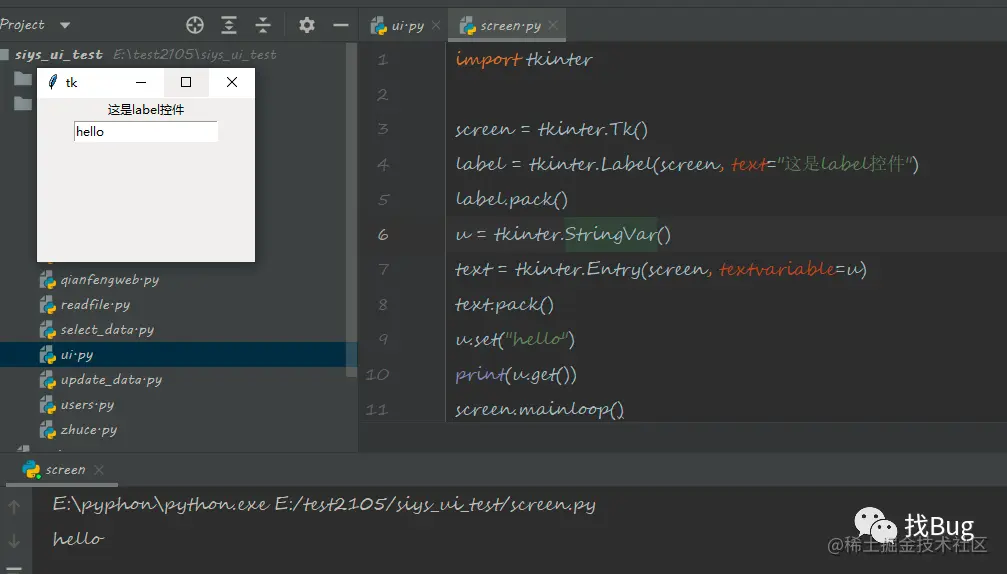Click the down arrow icon in the run console
The image size is (1007, 574).
click(13, 541)
